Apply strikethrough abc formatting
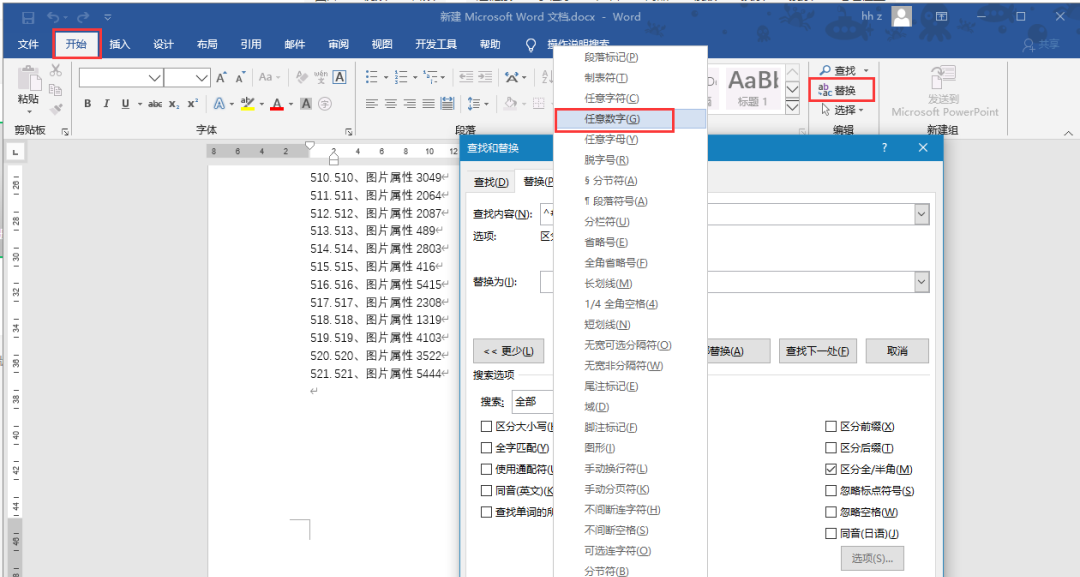This screenshot has height=577, width=1080. pos(155,104)
